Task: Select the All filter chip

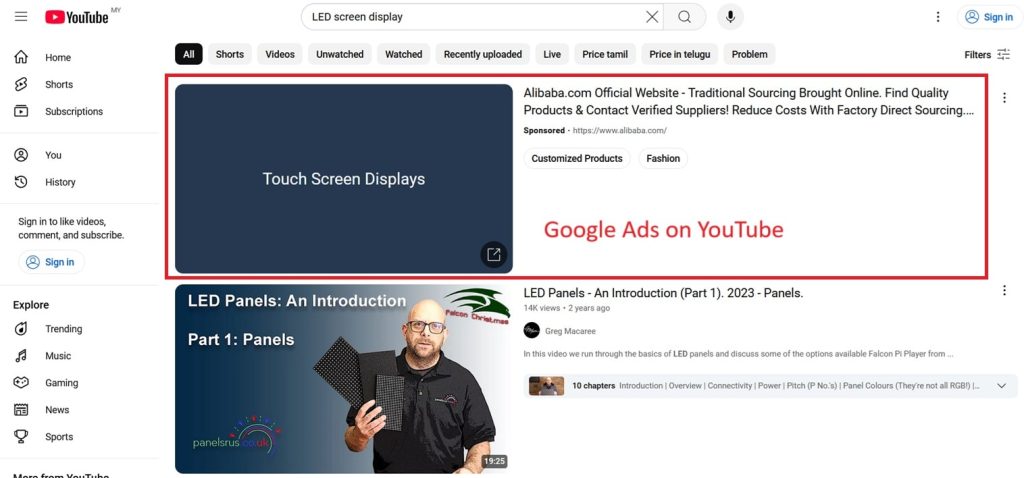Action: tap(189, 54)
